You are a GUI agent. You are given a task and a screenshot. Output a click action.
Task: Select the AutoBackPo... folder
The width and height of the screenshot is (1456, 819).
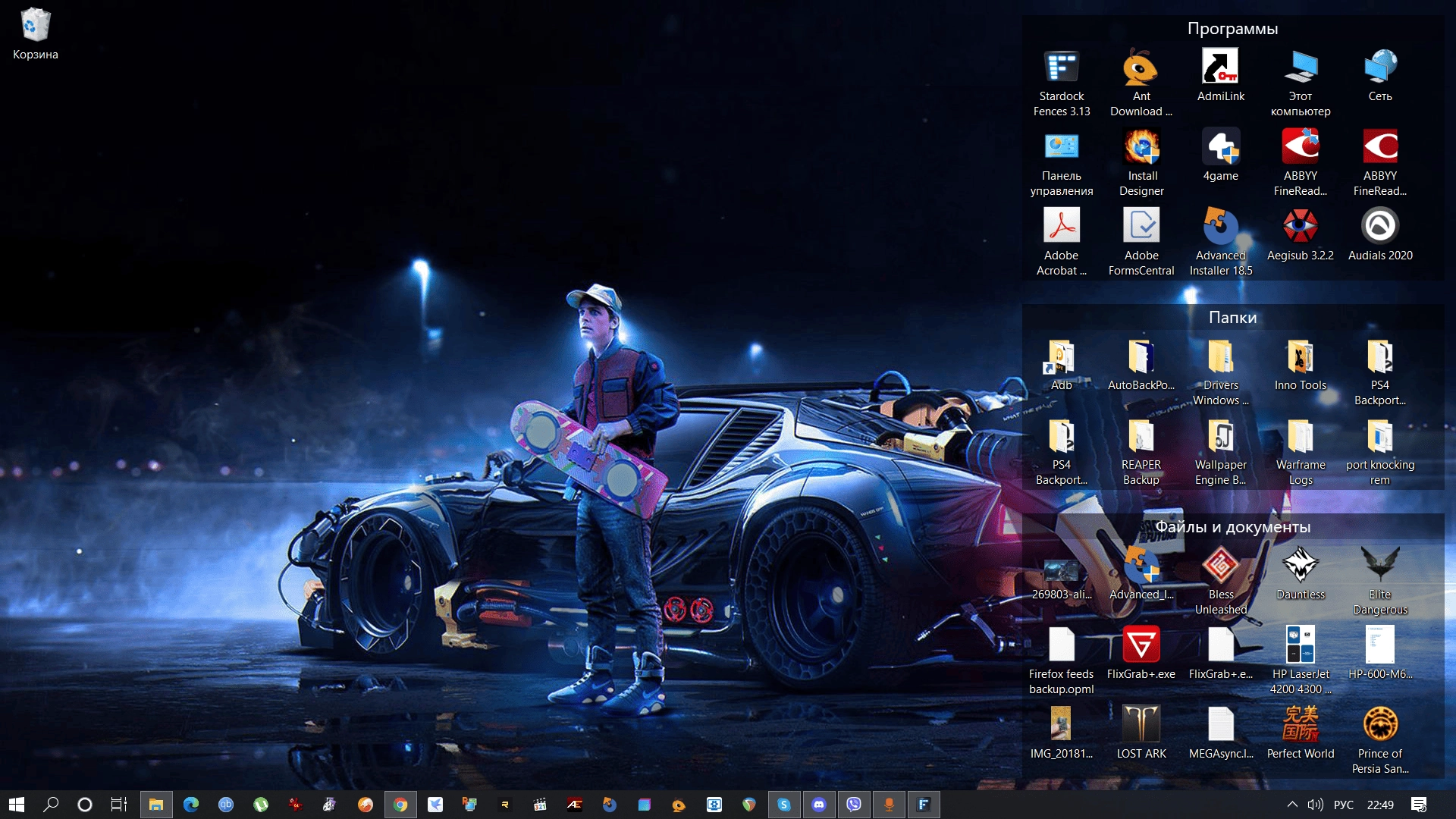(1141, 365)
